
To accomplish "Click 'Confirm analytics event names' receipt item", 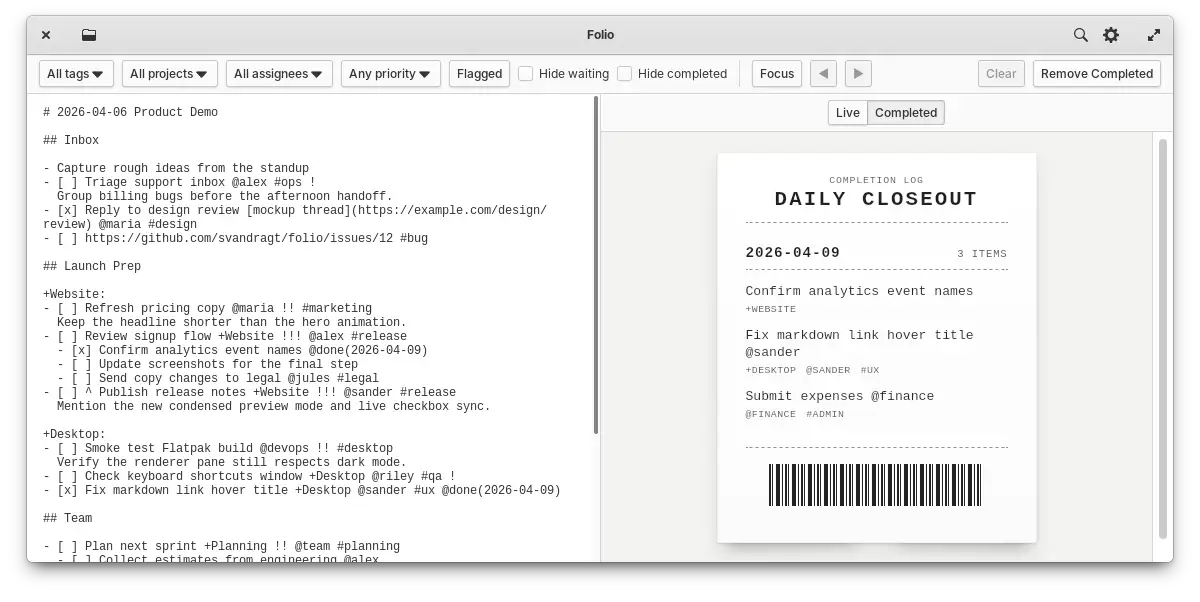I will tap(859, 291).
